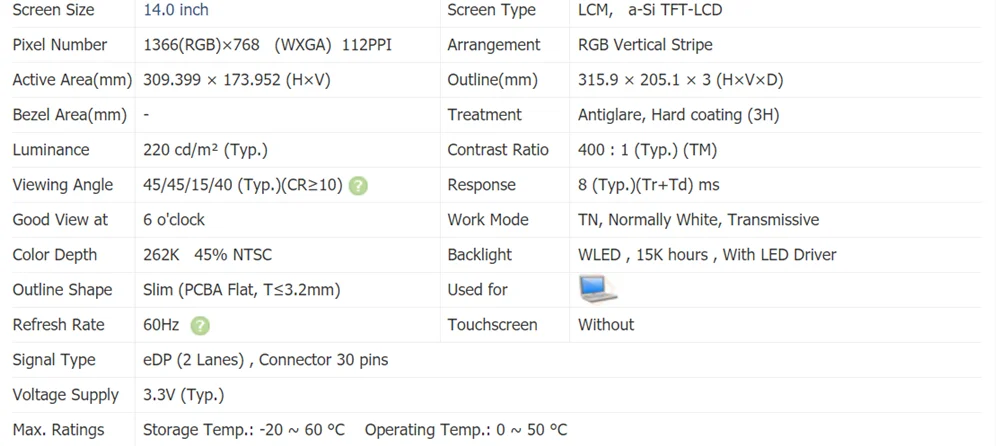The height and width of the screenshot is (446, 1000).
Task: Select the 3.3V voltage supply value
Action: tap(184, 396)
